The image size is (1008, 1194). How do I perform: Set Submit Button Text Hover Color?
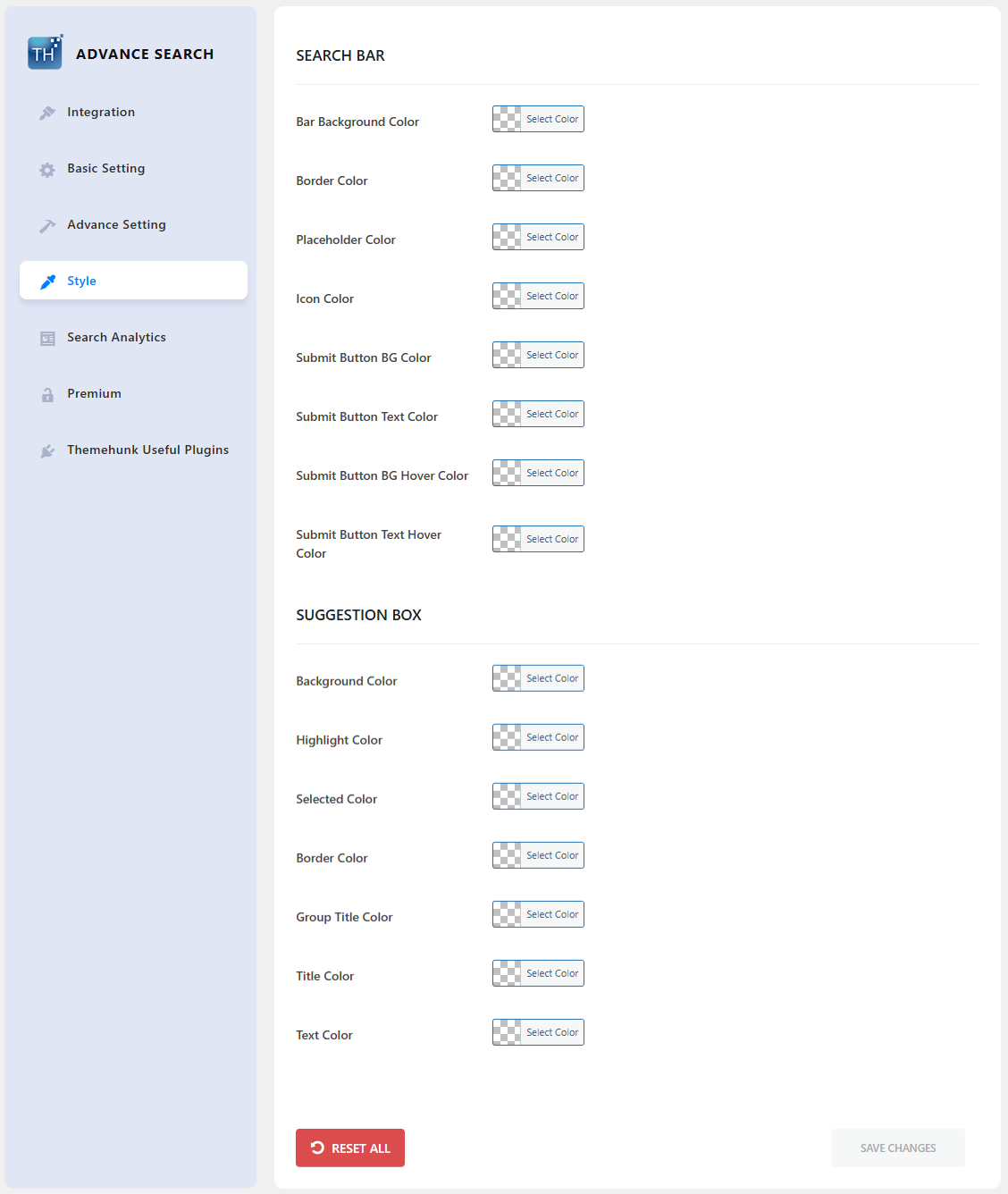point(538,539)
